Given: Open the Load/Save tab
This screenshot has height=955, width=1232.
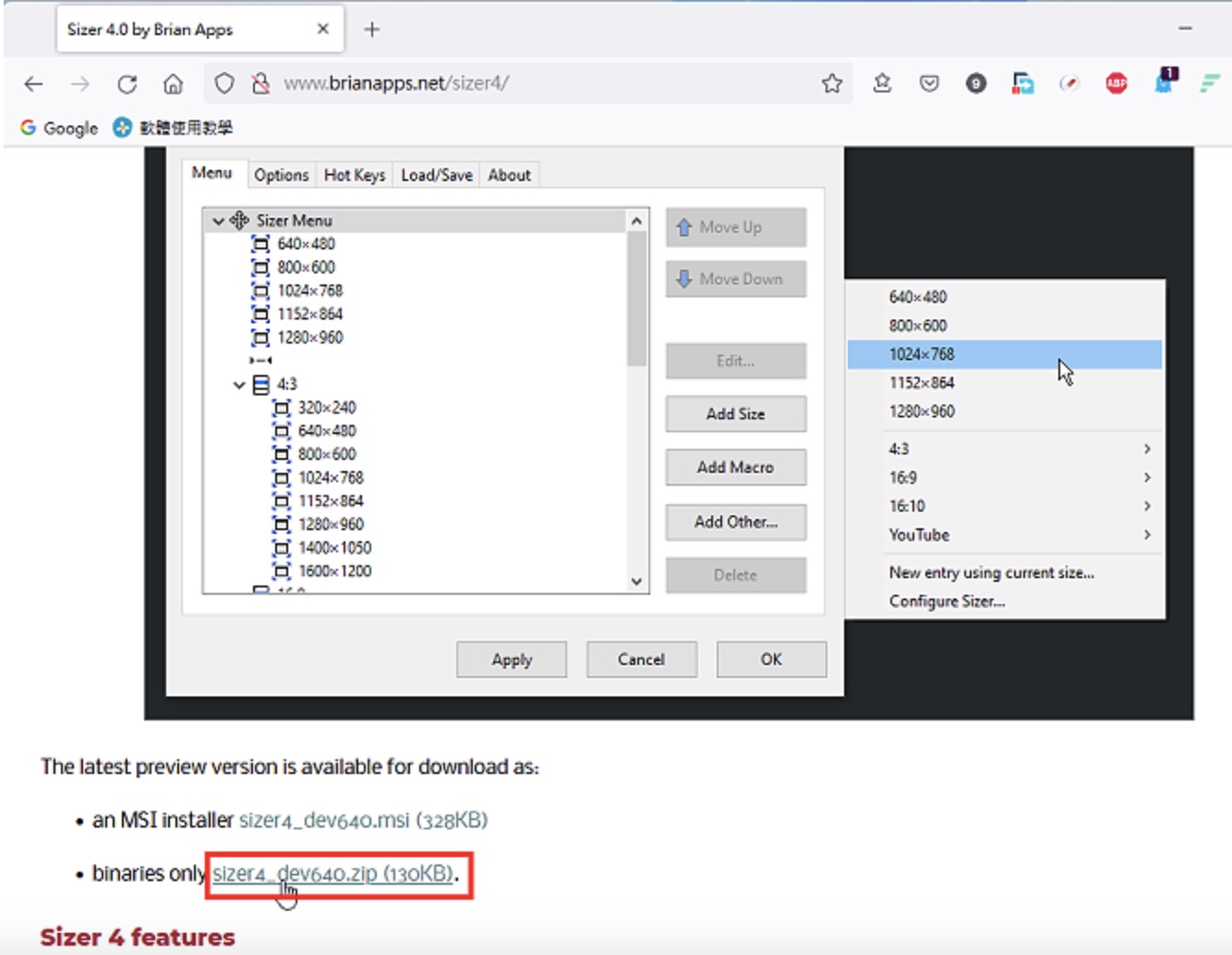Looking at the screenshot, I should pos(437,175).
